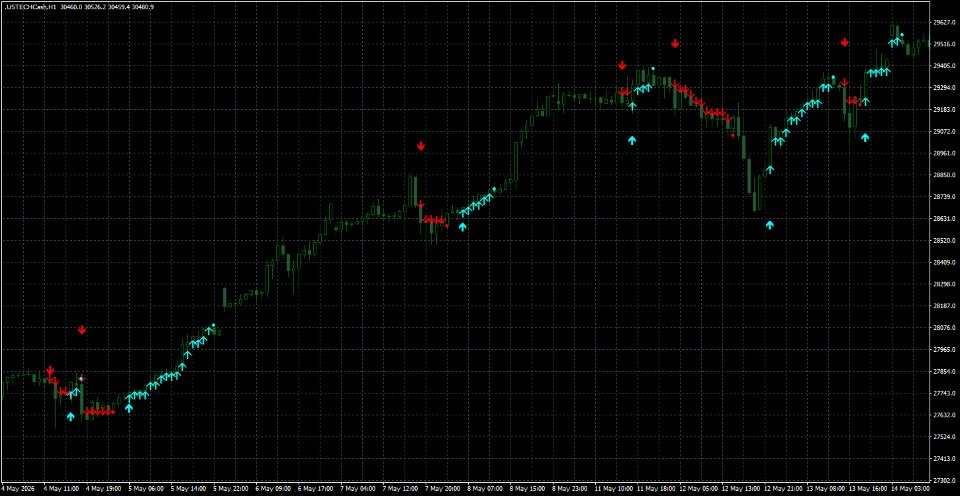Click the cyan up arrow below 8 May 07:00 candles
Viewport: 960px width, 496px height.
click(x=462, y=227)
